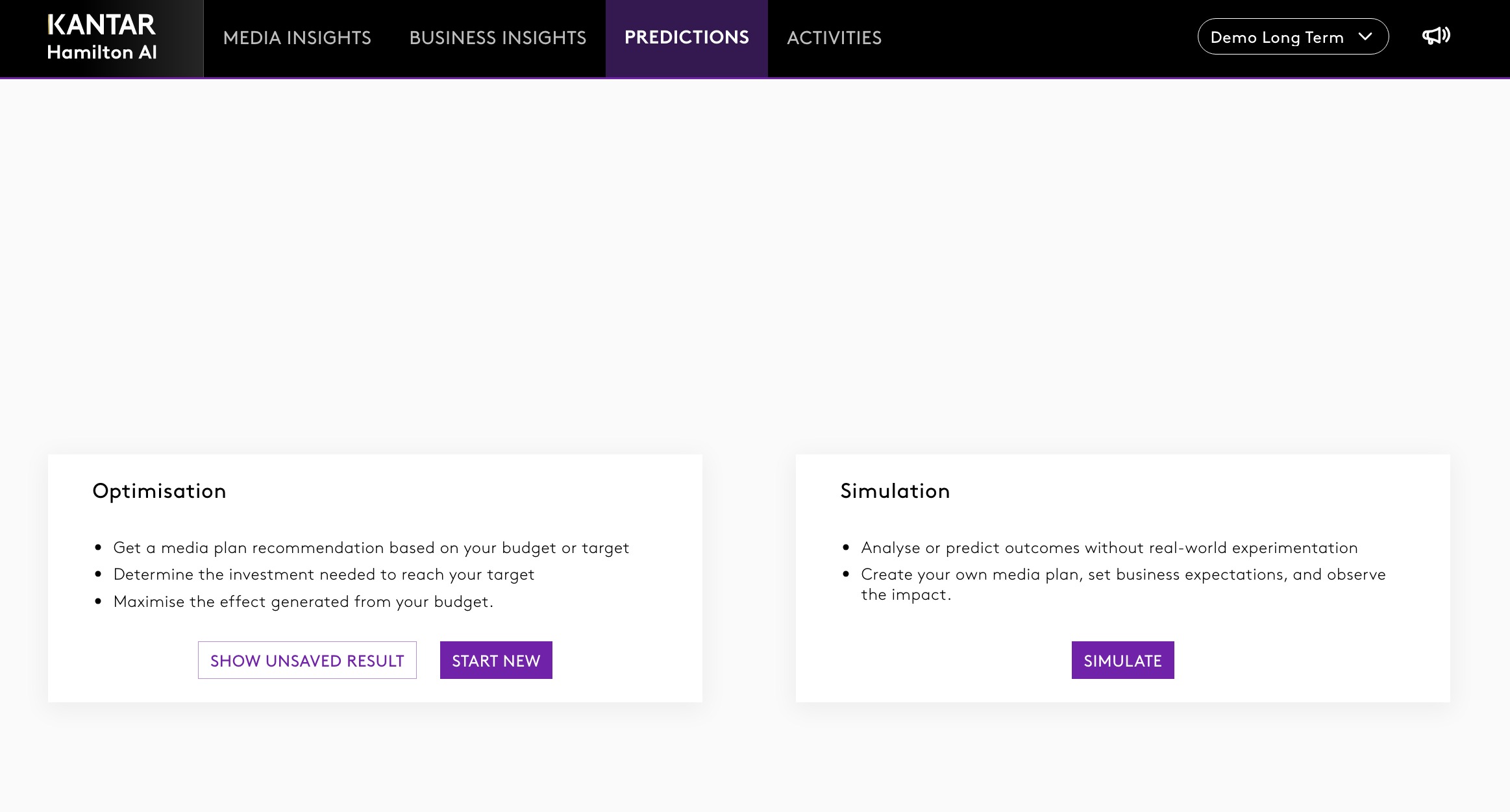Click the Analyse or predict outcomes bullet

pyautogui.click(x=1109, y=548)
